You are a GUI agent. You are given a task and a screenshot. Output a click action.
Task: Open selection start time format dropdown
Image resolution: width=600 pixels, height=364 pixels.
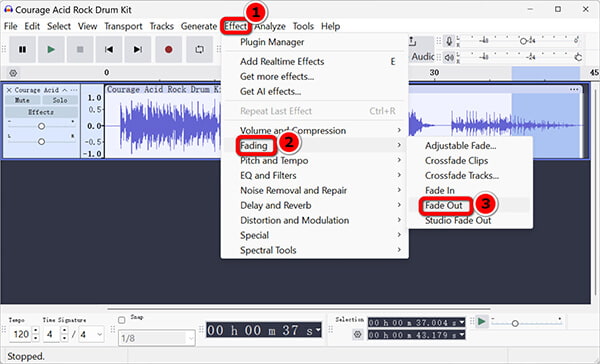pyautogui.click(x=462, y=323)
